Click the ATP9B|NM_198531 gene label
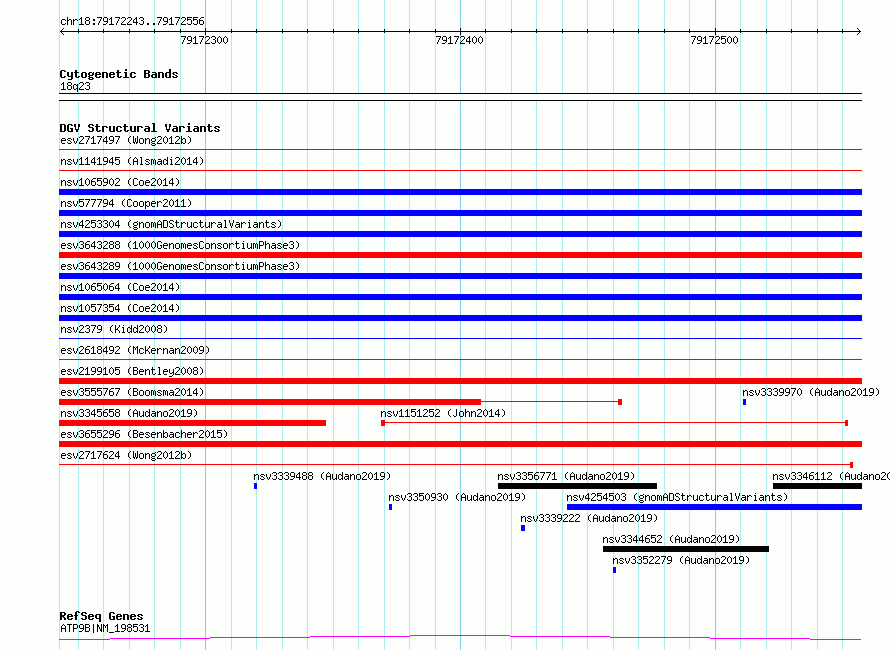 coord(105,628)
